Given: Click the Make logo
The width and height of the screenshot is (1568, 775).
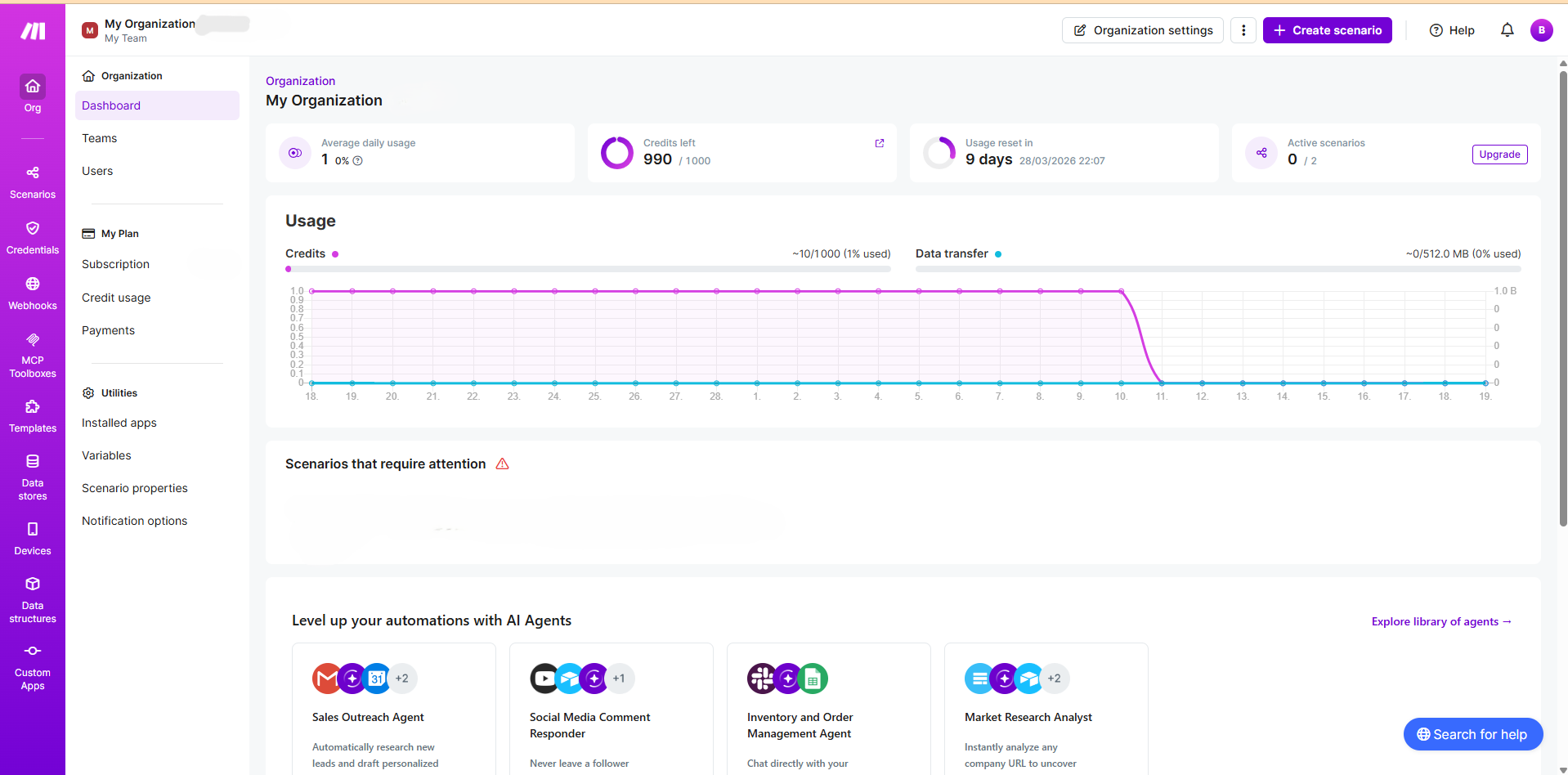Looking at the screenshot, I should (32, 29).
